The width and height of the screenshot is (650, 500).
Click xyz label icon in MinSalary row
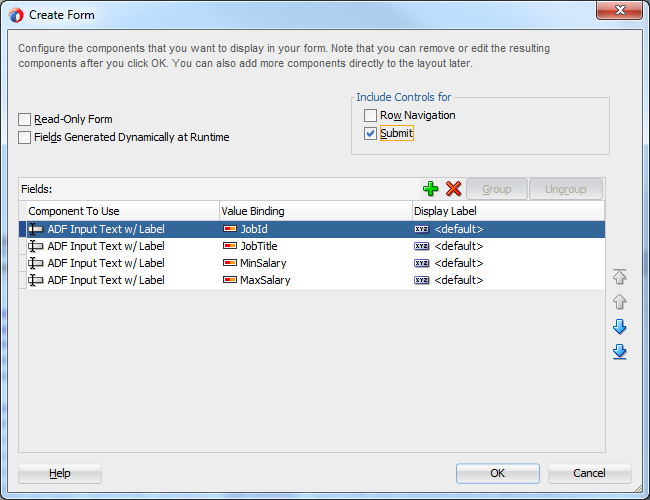coord(422,263)
